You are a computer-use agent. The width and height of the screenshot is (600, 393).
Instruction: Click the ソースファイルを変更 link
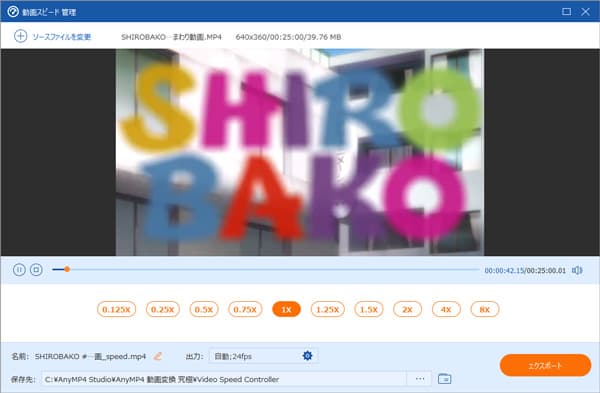[61, 37]
